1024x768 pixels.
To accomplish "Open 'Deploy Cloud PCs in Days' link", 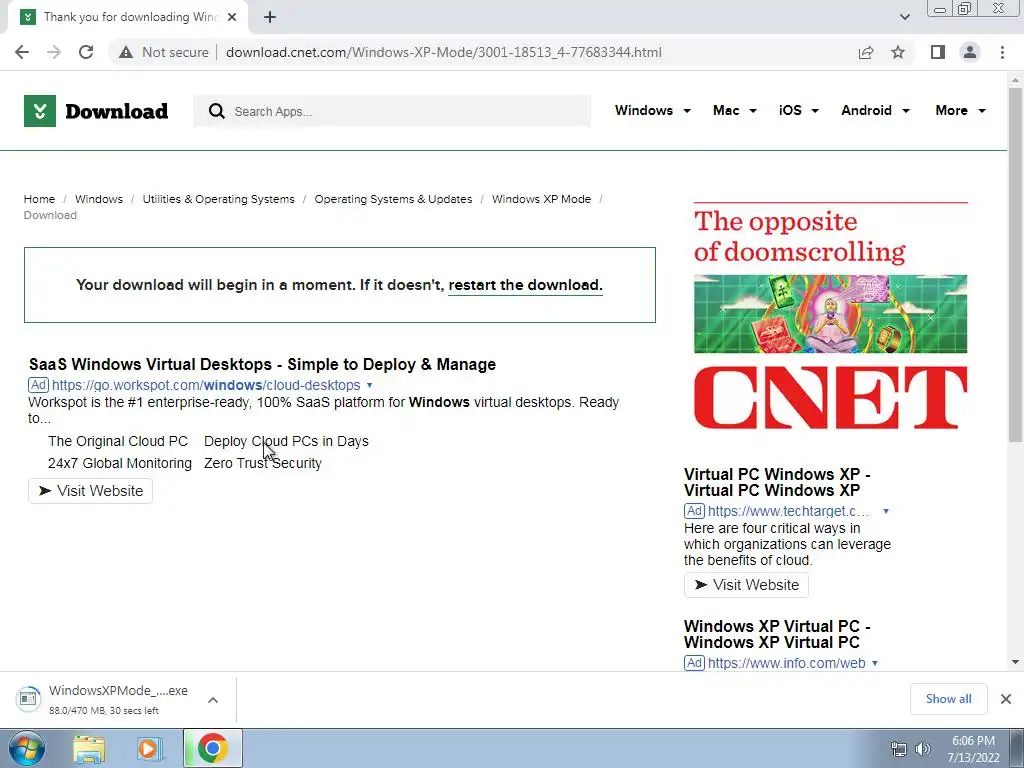I will [x=286, y=441].
